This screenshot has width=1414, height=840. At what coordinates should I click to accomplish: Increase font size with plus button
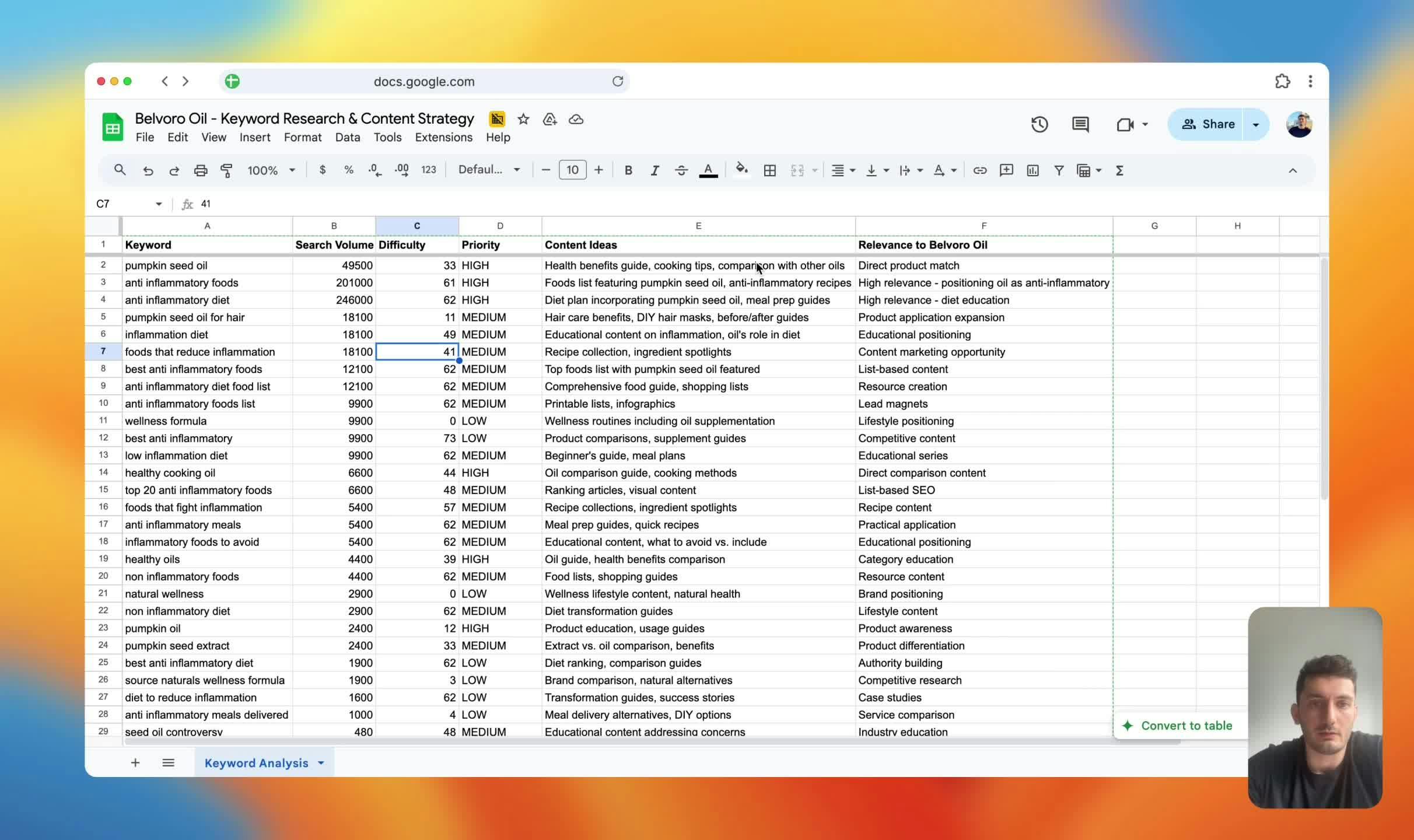tap(598, 170)
